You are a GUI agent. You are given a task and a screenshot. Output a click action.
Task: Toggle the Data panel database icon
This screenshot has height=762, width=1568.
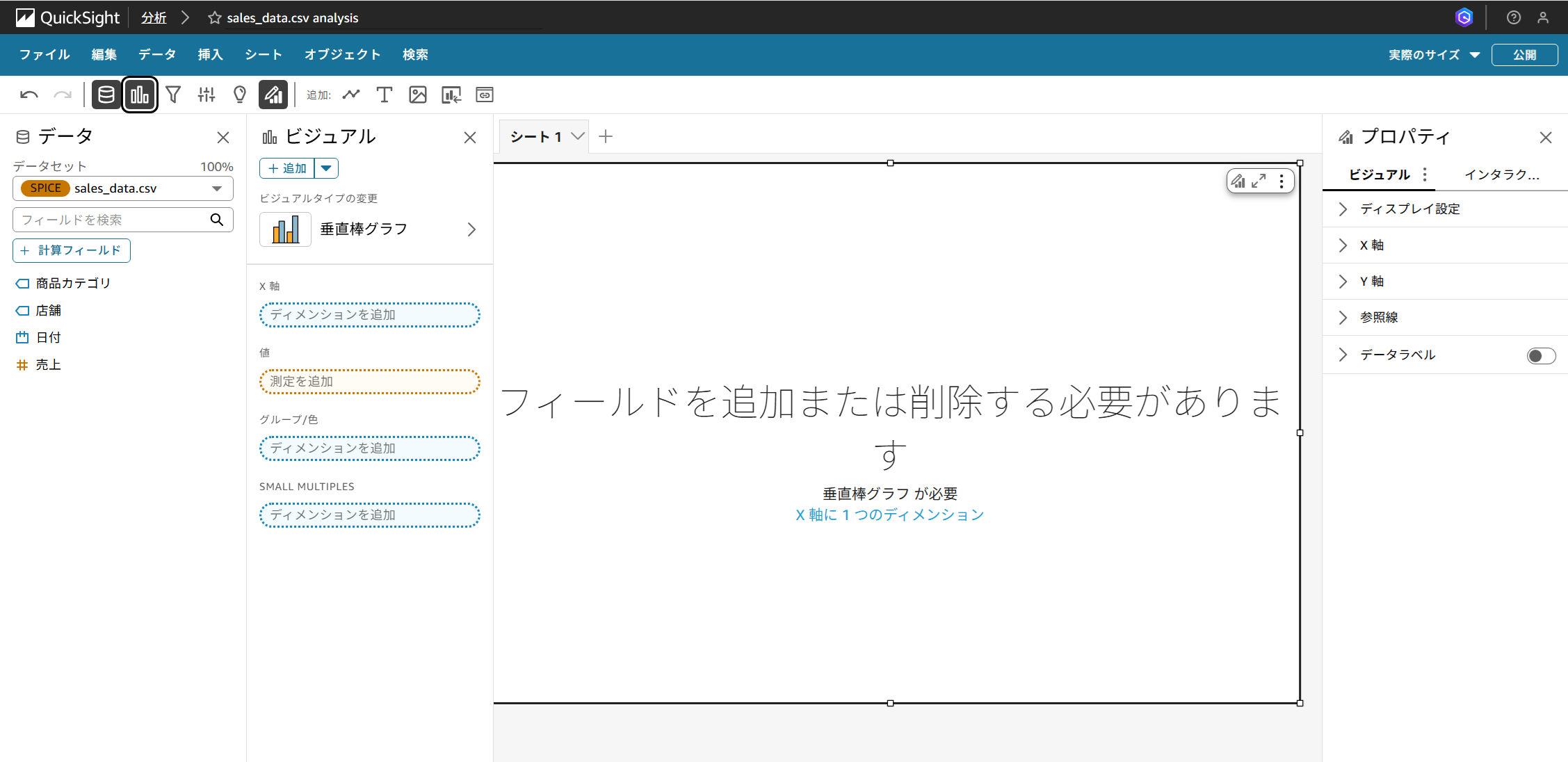(x=106, y=95)
